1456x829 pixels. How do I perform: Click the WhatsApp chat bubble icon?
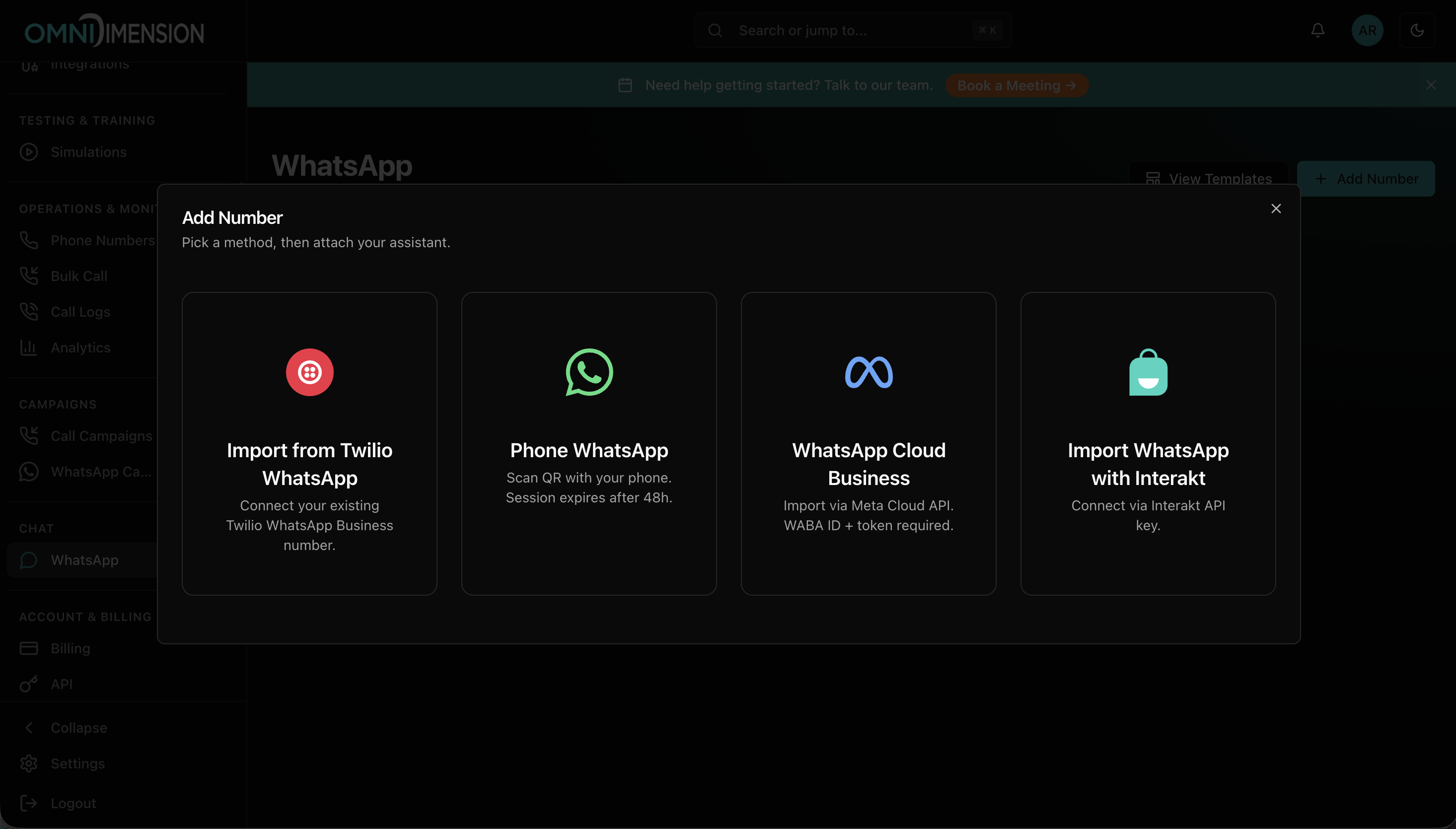tap(28, 560)
